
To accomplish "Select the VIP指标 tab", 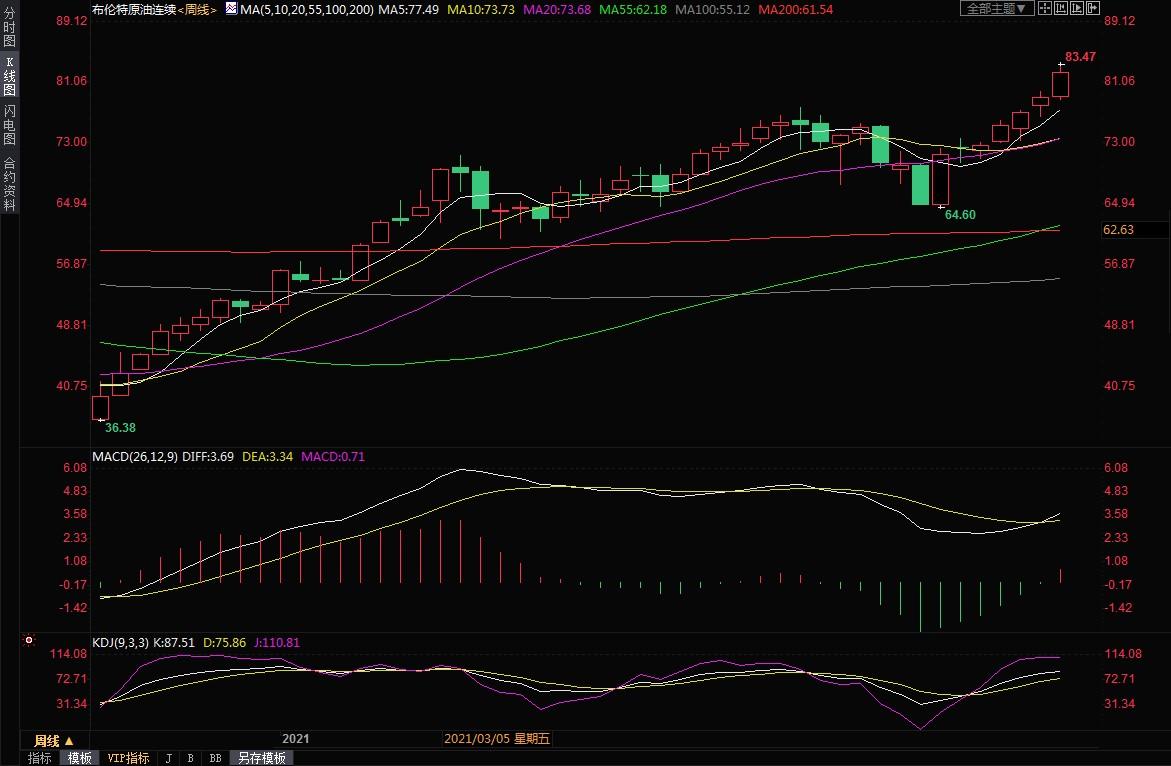I will coord(128,758).
